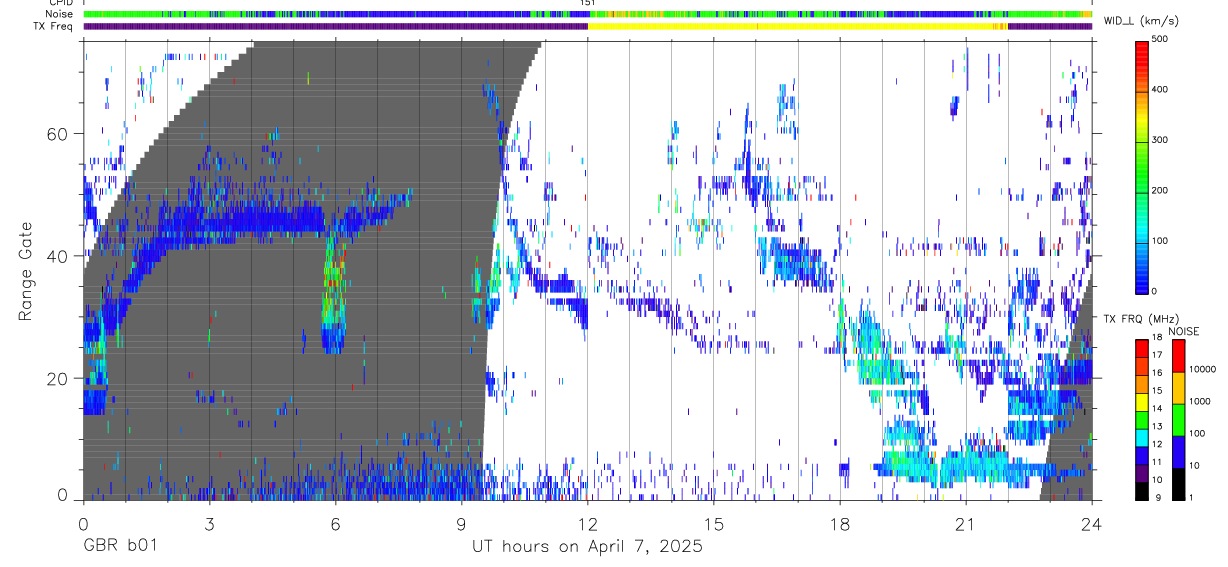
Task: Click the vertical scatter burst near 6 UT
Action: click(x=334, y=296)
